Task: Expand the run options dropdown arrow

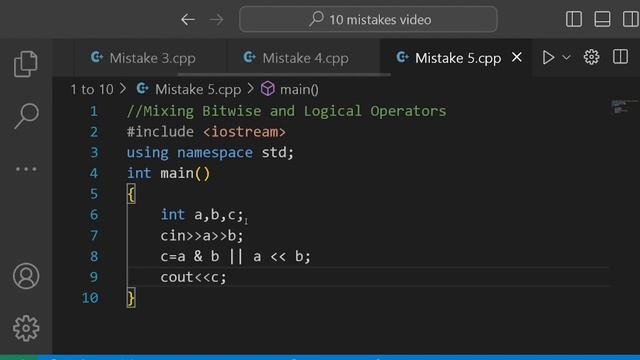Action: (566, 58)
